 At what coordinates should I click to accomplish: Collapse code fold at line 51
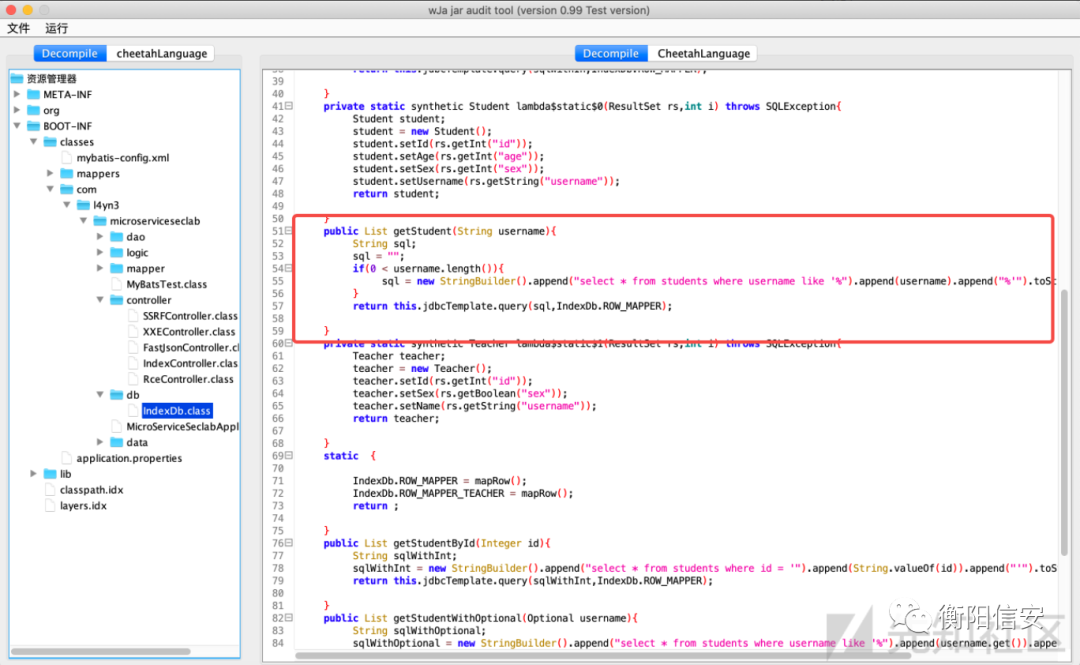tap(289, 231)
